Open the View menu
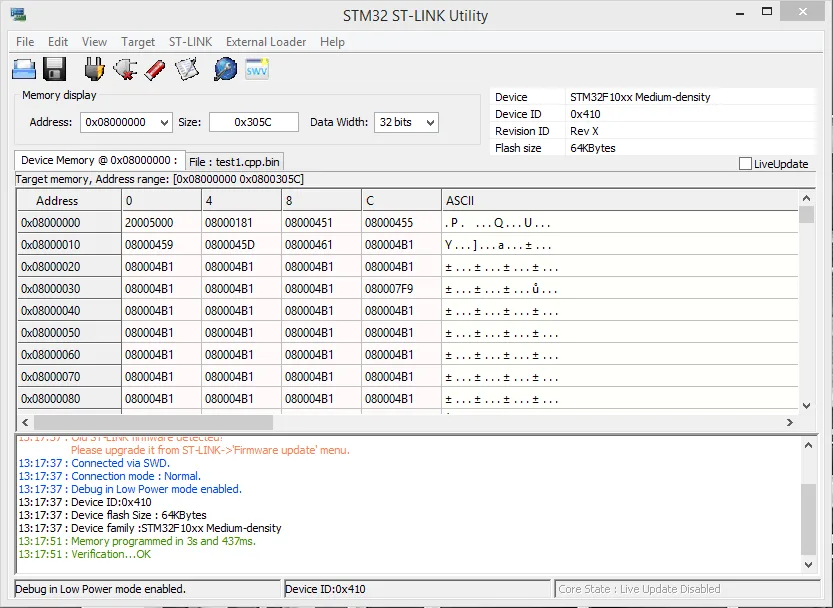Screen dimensions: 833x608 [94, 42]
